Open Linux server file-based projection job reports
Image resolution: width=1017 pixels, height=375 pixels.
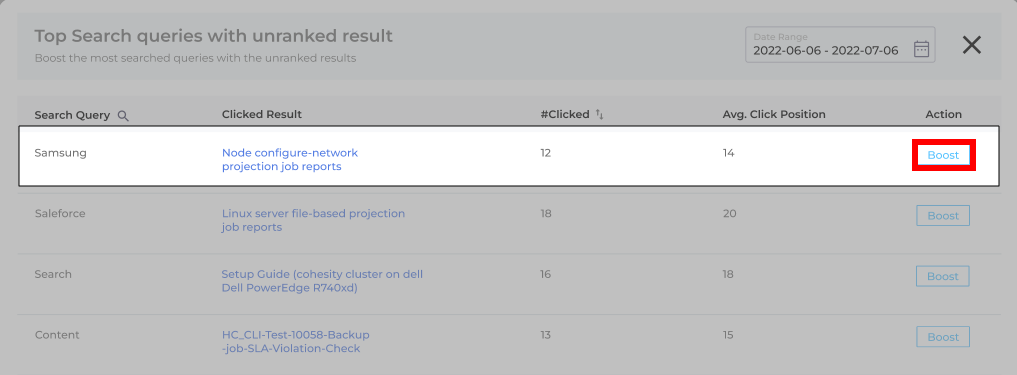point(313,220)
